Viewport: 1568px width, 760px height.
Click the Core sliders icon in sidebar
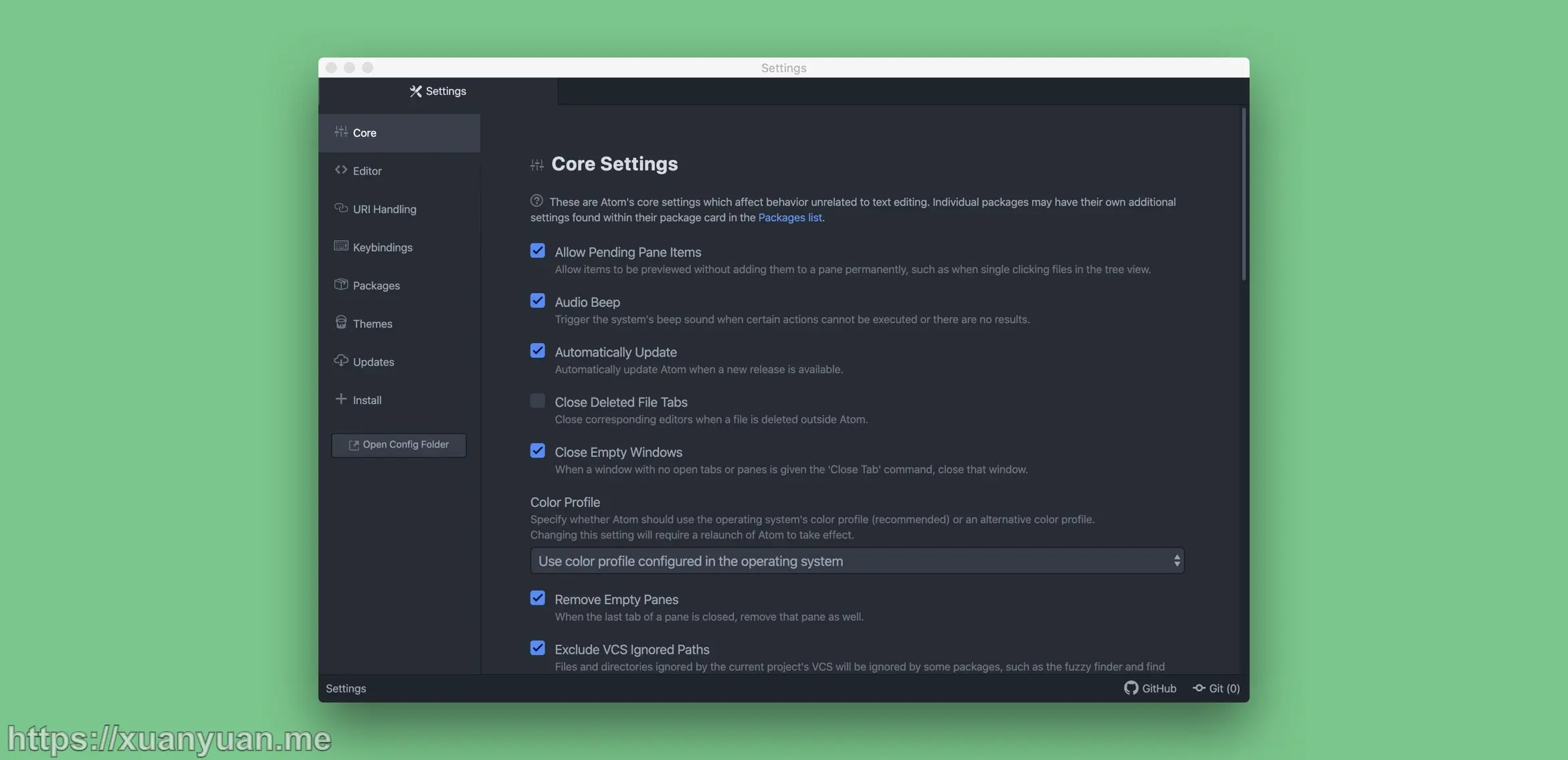tap(341, 132)
